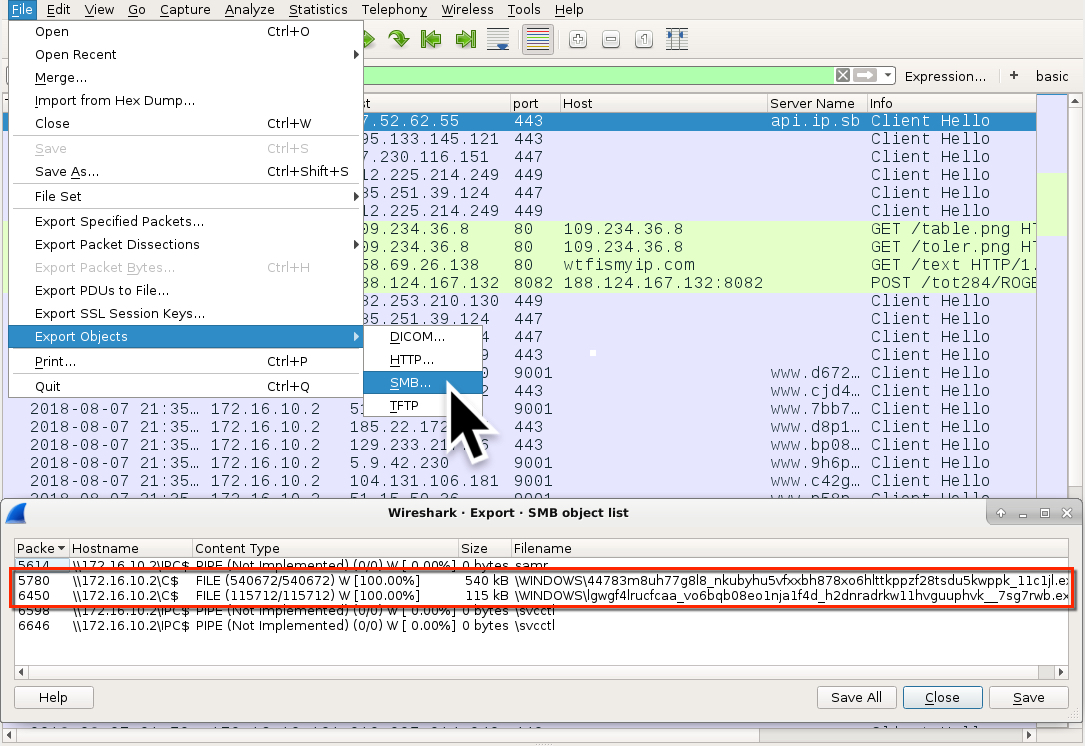Choose Import from Hex Dump...
This screenshot has width=1085, height=746.
185,100
